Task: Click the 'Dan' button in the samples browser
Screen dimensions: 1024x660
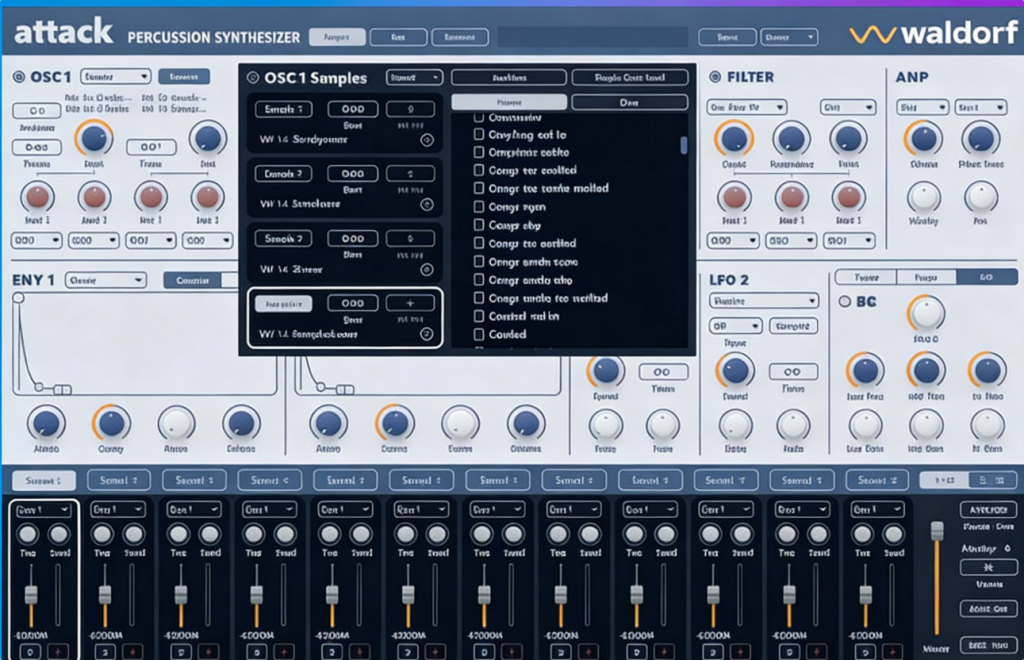Action: pyautogui.click(x=630, y=102)
